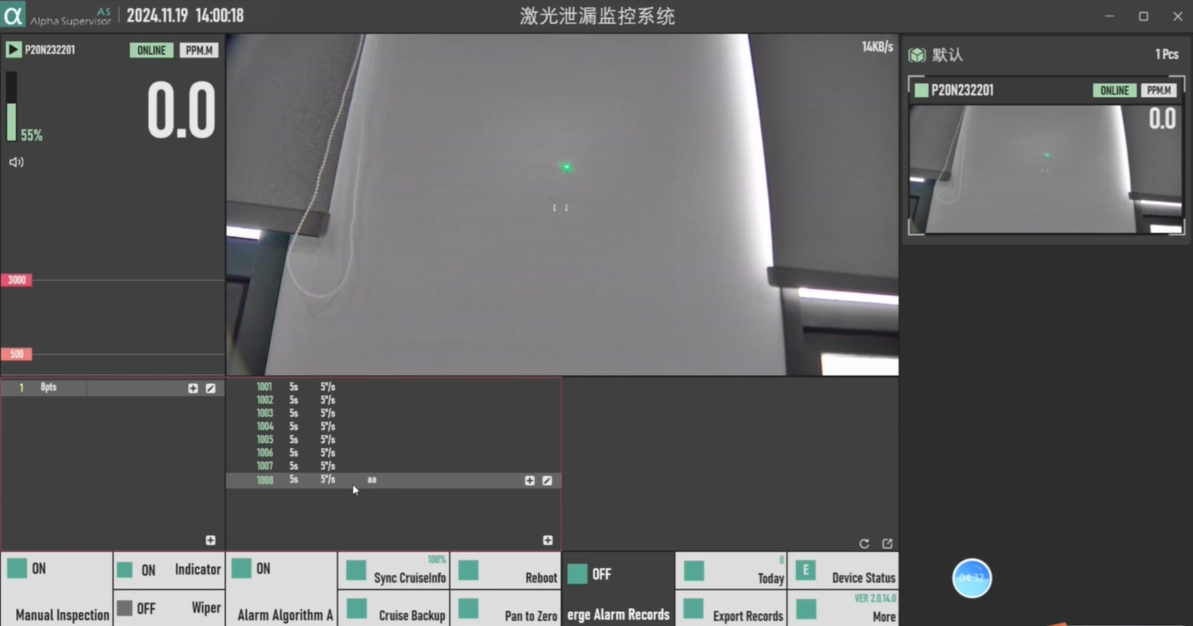
Task: Click the green 55% signal level bar
Action: [x=11, y=122]
